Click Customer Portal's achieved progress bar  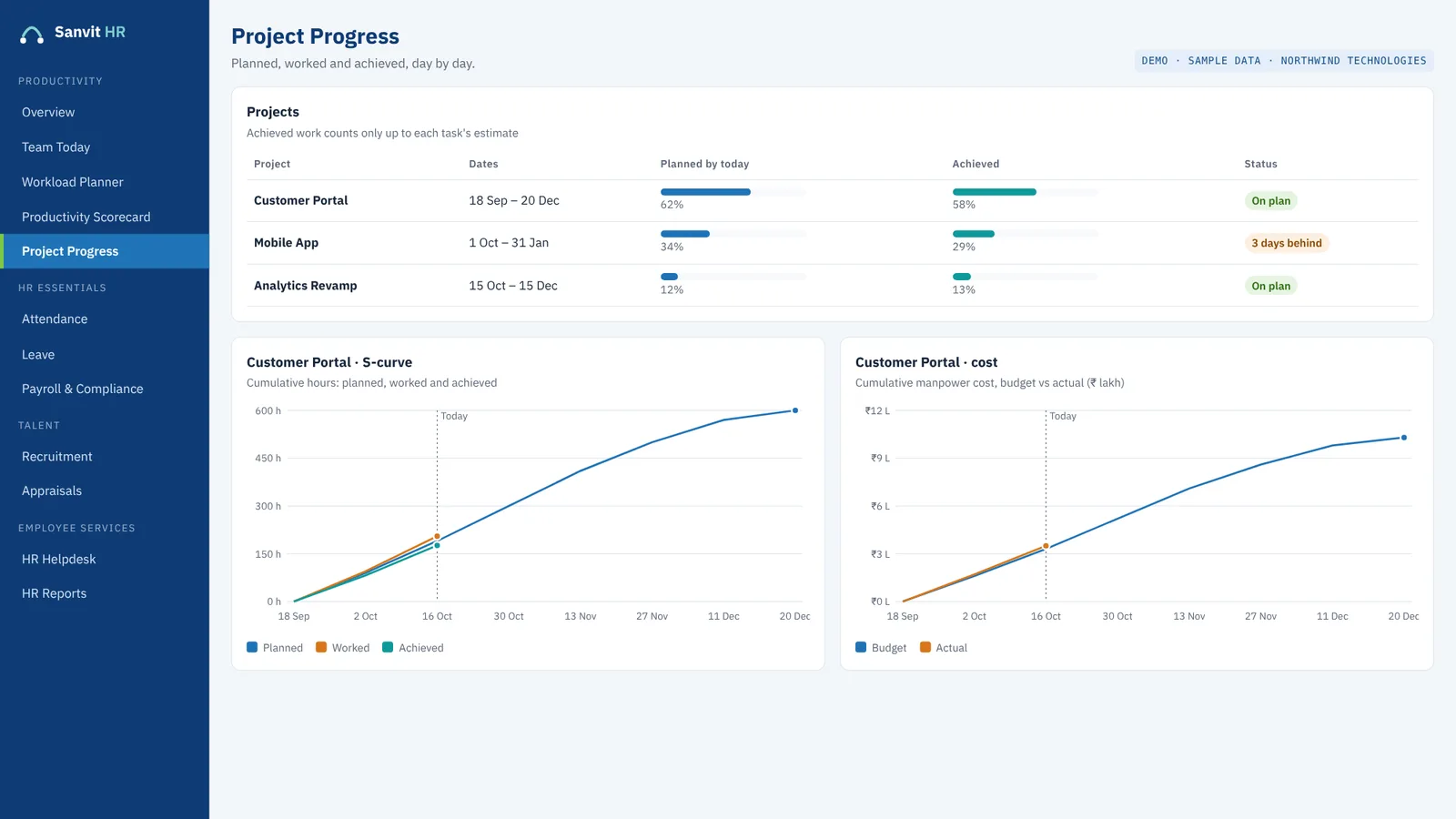coord(1026,192)
